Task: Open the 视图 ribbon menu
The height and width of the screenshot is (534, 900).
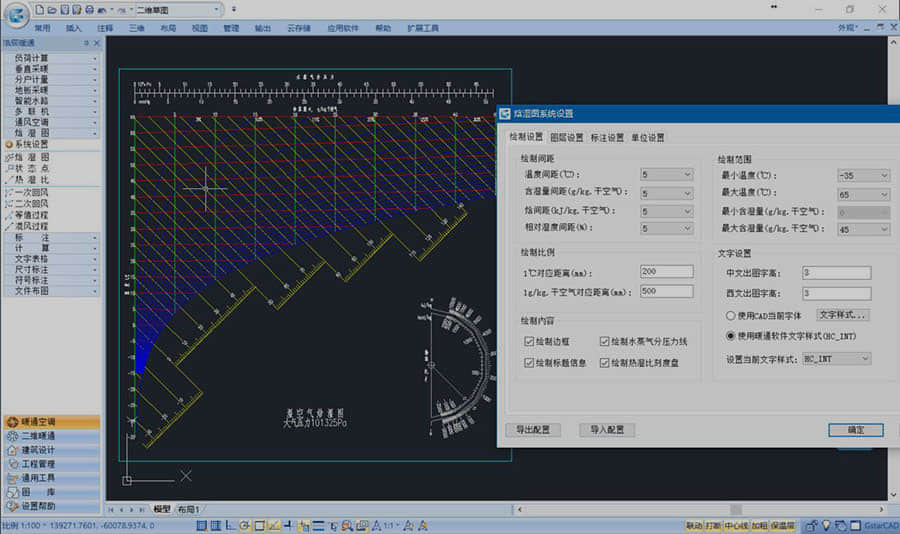Action: pyautogui.click(x=200, y=28)
